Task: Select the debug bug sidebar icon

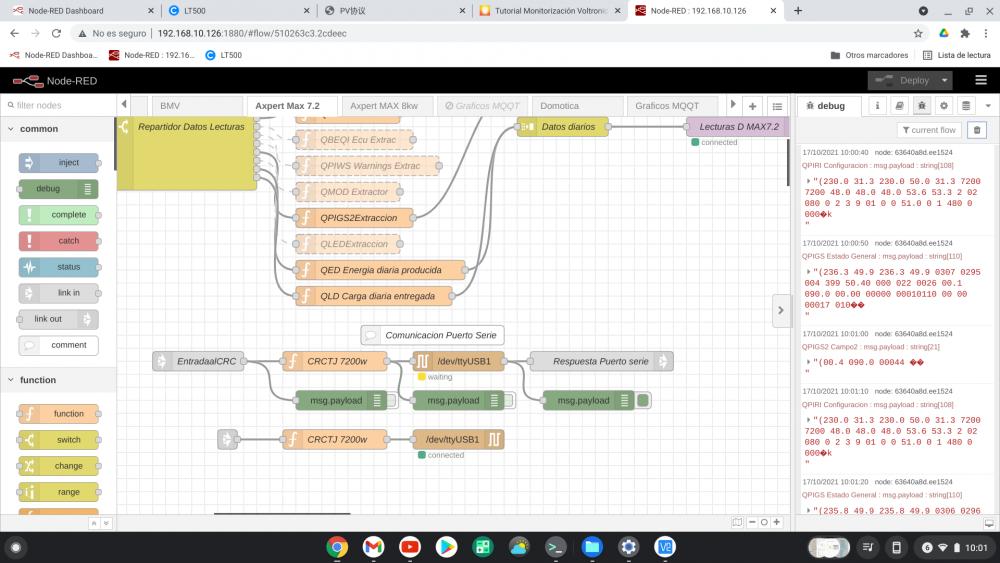Action: 922,106
